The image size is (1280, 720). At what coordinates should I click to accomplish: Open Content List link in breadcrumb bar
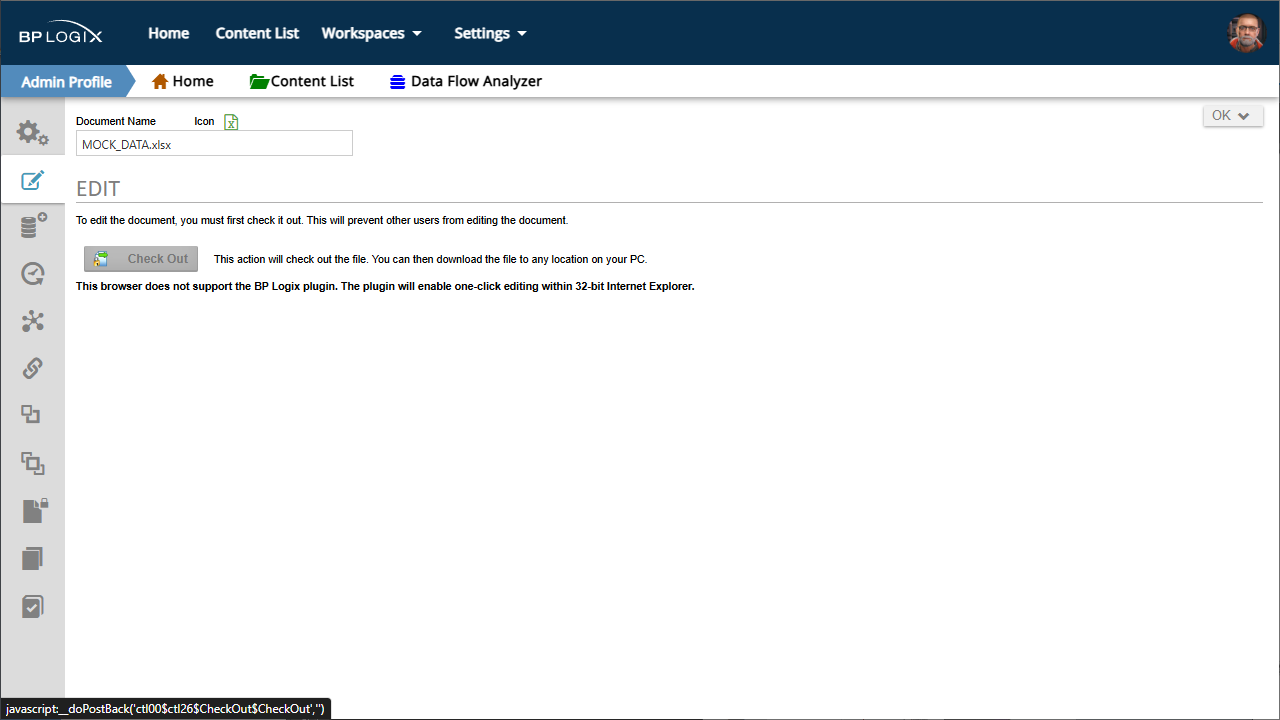(x=312, y=81)
